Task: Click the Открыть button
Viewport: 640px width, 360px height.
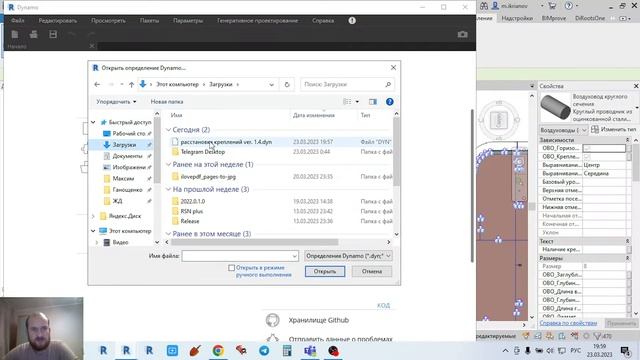Action: coord(325,271)
